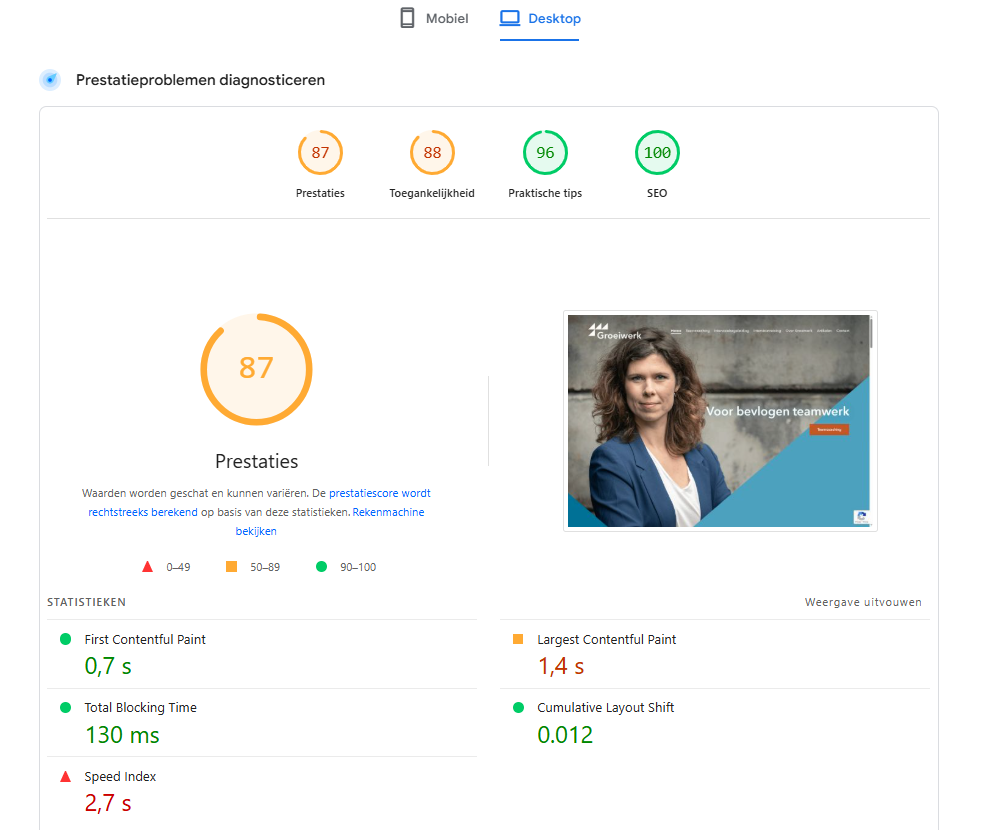Viewport: 987px width, 830px height.
Task: Click the large 87 performance gauge
Action: (256, 368)
